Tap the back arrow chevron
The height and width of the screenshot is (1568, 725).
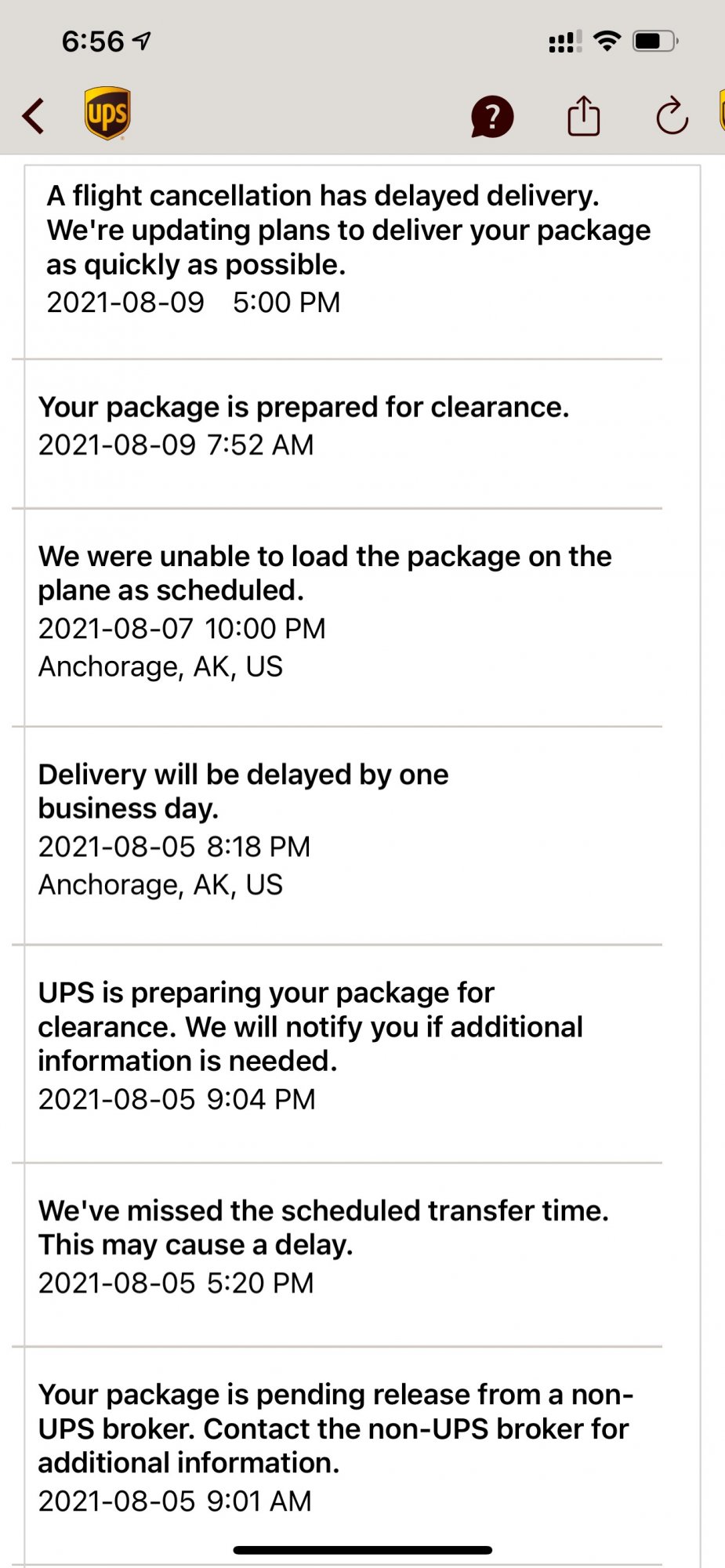pyautogui.click(x=33, y=116)
